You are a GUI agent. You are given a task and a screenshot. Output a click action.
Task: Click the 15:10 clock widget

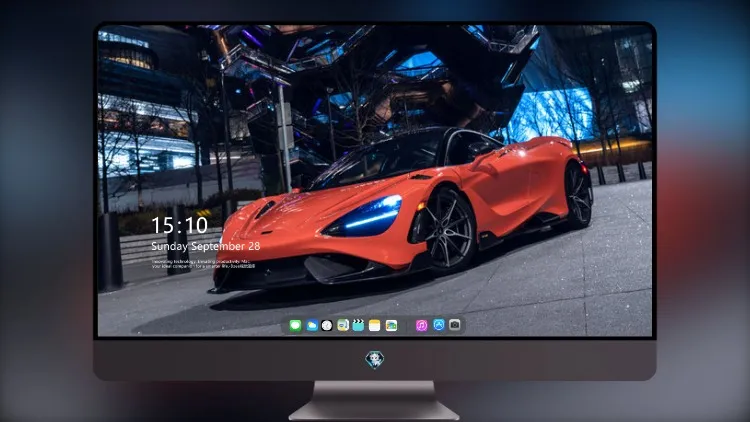[179, 225]
